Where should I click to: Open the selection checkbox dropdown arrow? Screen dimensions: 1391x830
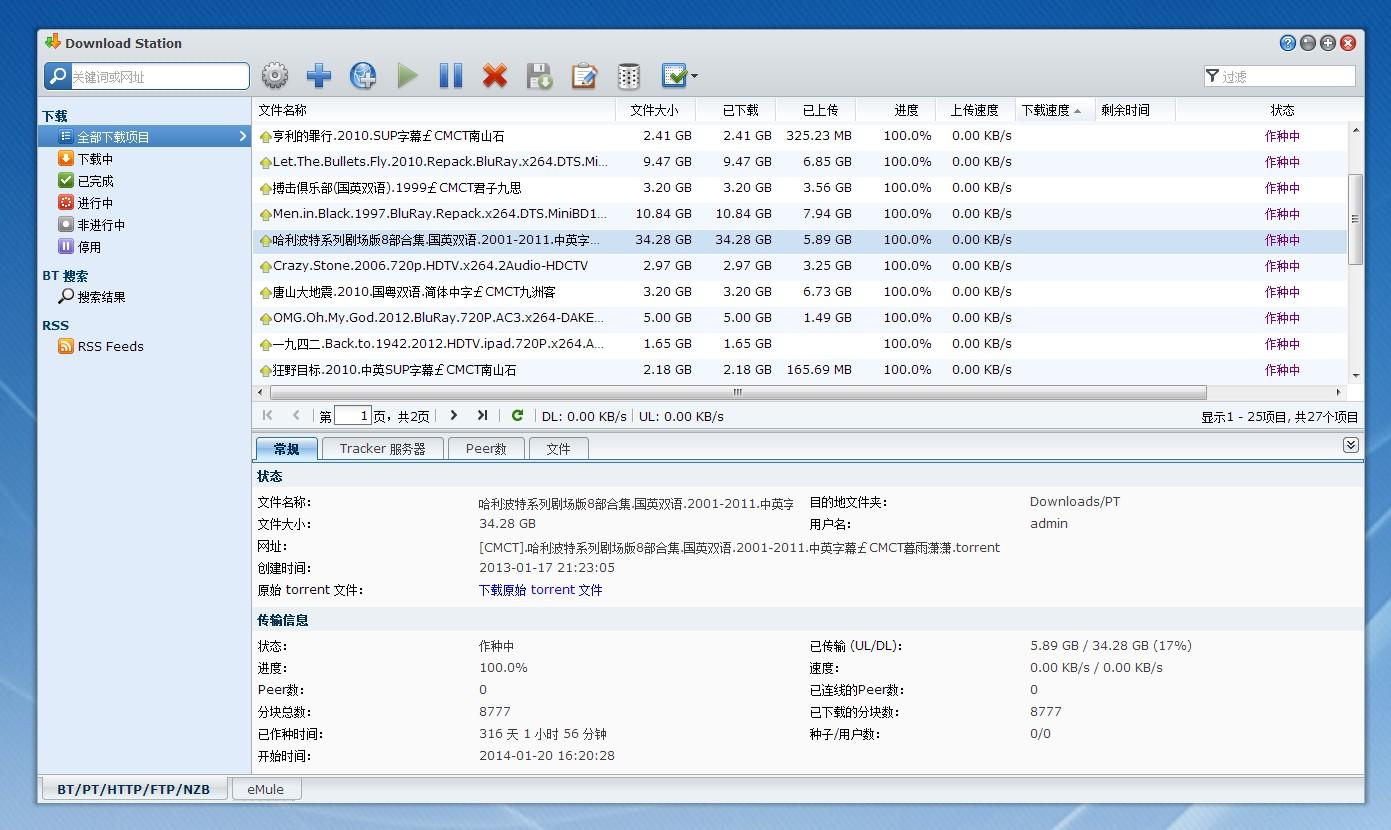click(695, 75)
